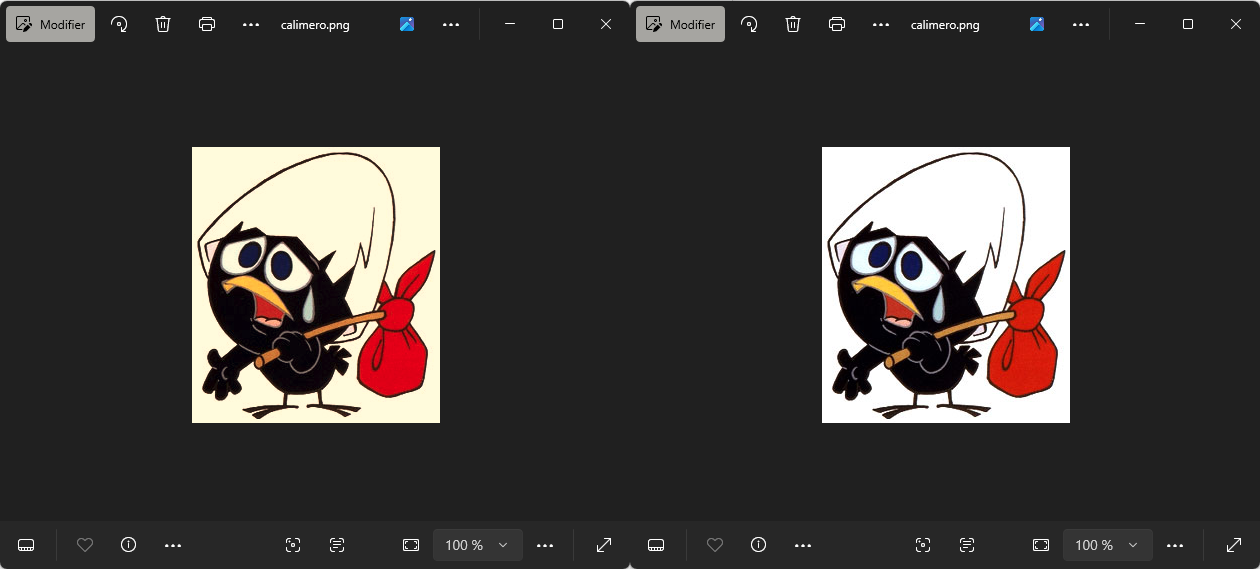The width and height of the screenshot is (1260, 569).
Task: Delete the image in left window
Action: pyautogui.click(x=163, y=24)
